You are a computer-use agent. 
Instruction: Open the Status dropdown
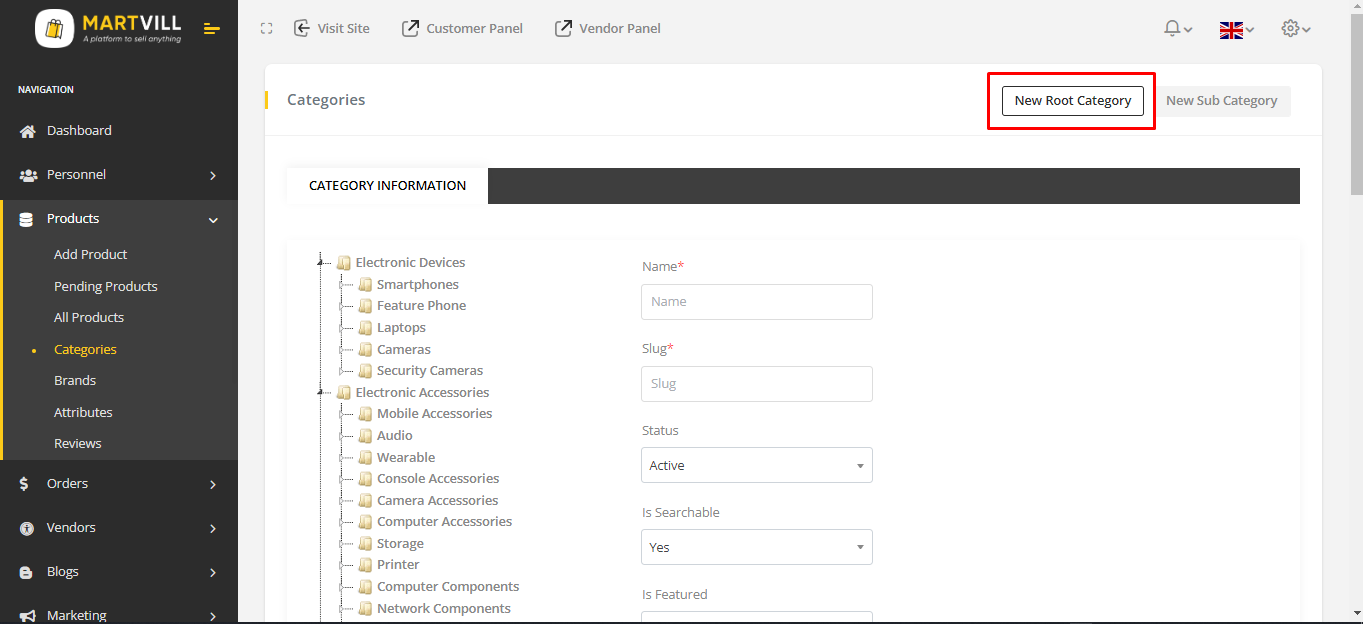(x=756, y=465)
